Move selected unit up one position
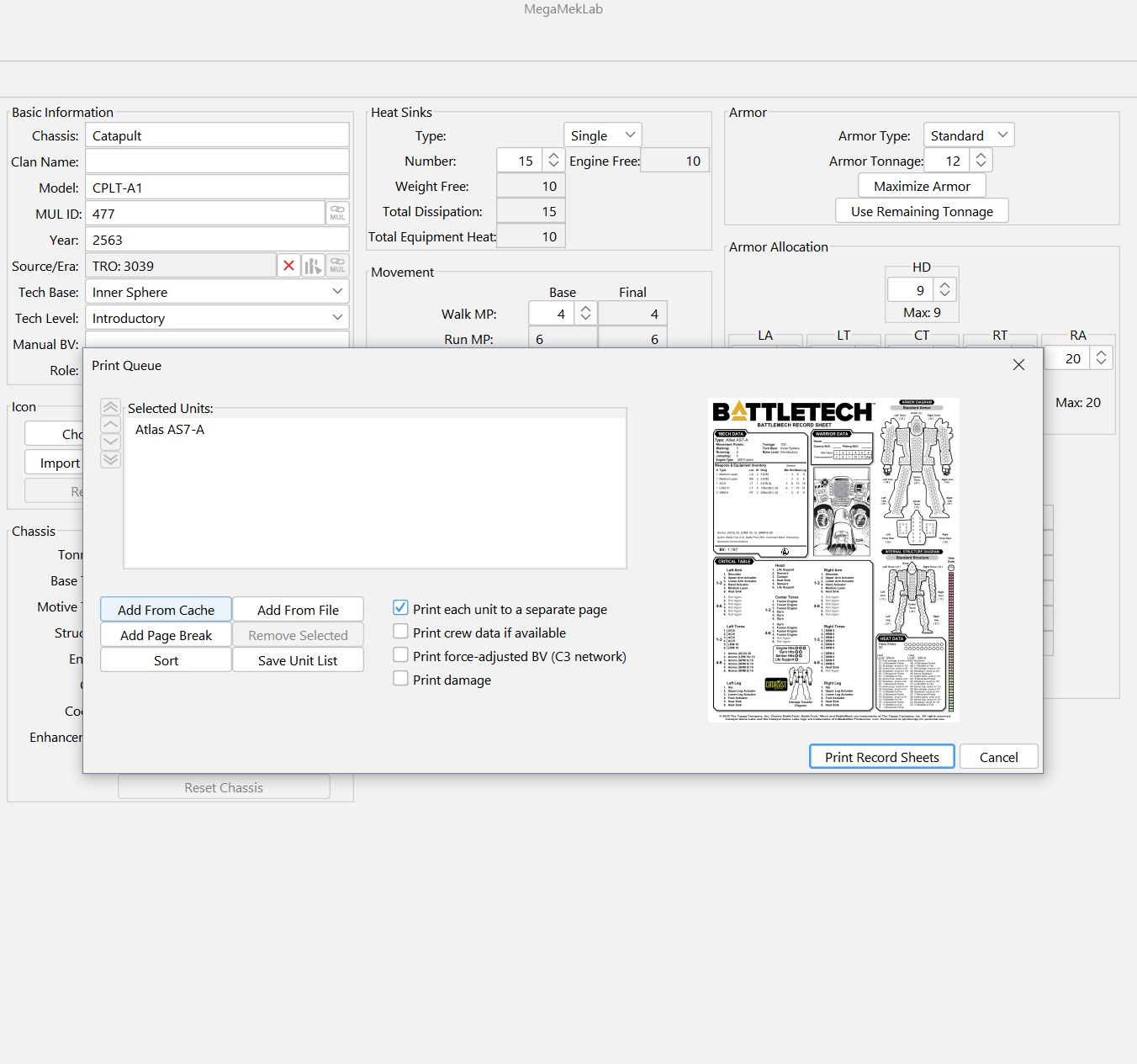Screen dimensions: 1137x1064 click(x=110, y=424)
